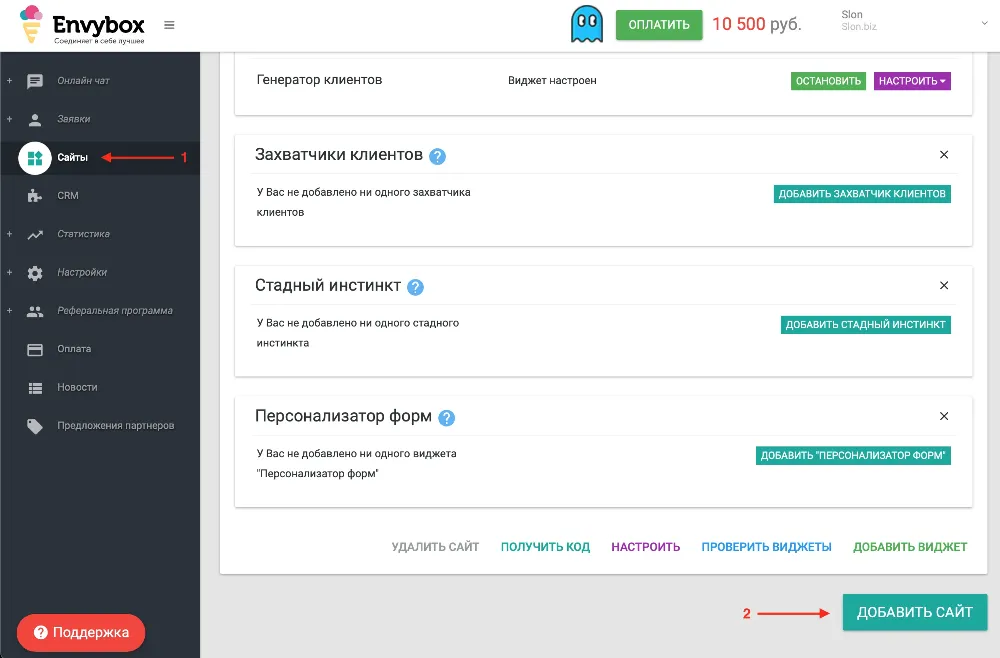Expand the Реферальная программа plus sign
This screenshot has width=1000, height=658.
coord(10,311)
